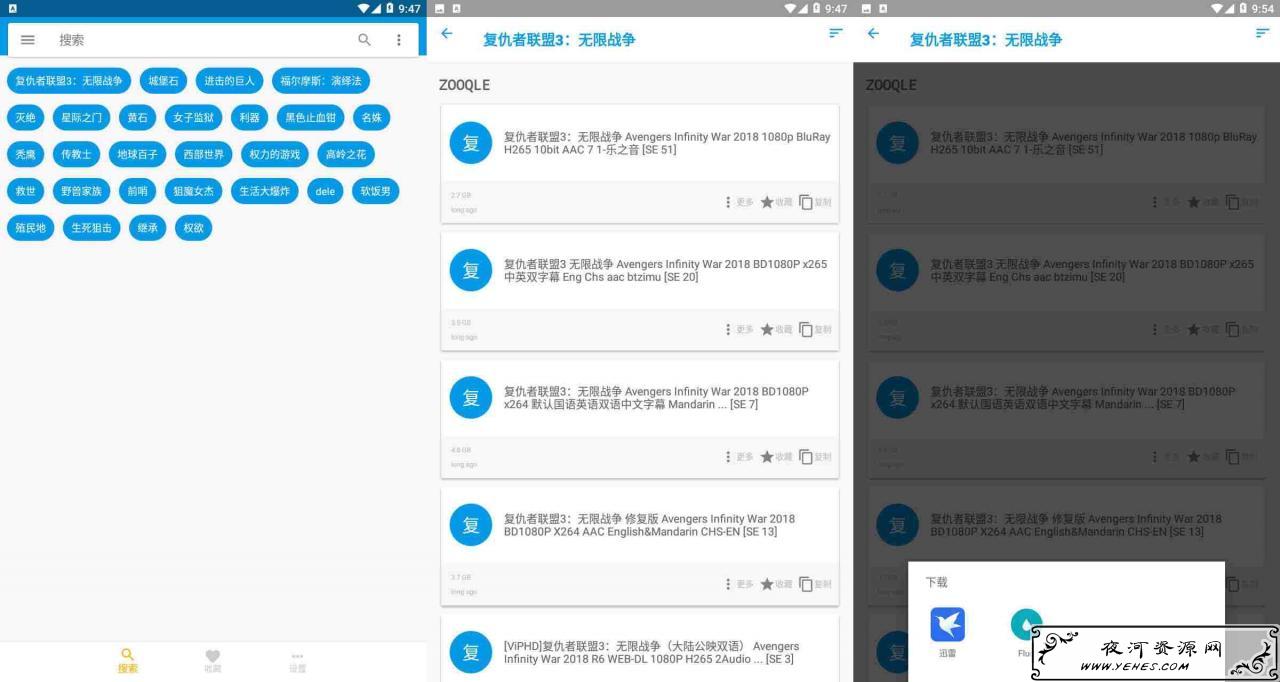Open the sort icon on middle results screen
Screen dimensions: 1280x682
pyautogui.click(x=836, y=34)
